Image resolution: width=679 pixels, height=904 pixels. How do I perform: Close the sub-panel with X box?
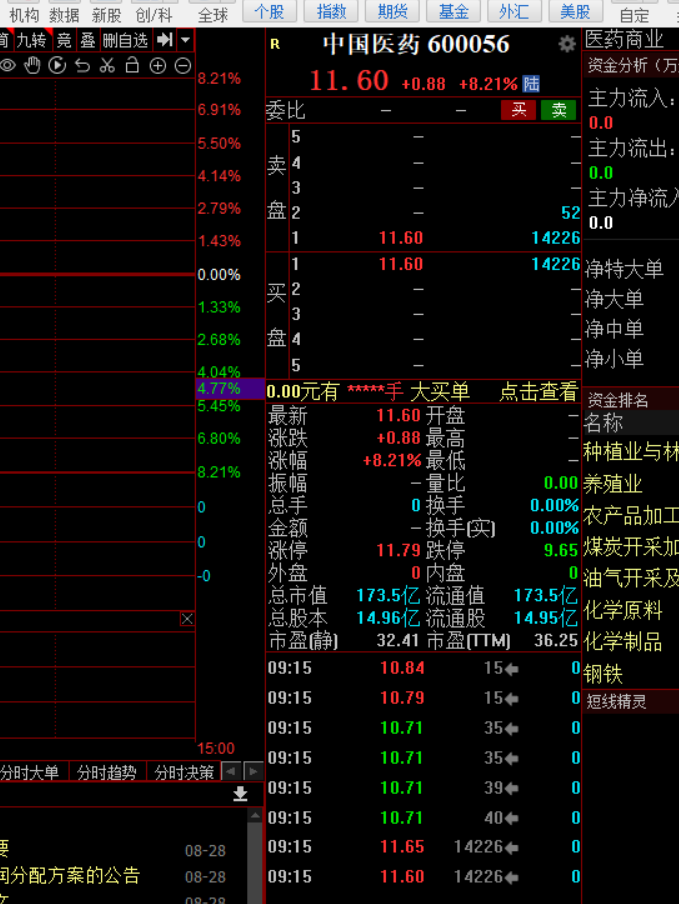coord(187,619)
